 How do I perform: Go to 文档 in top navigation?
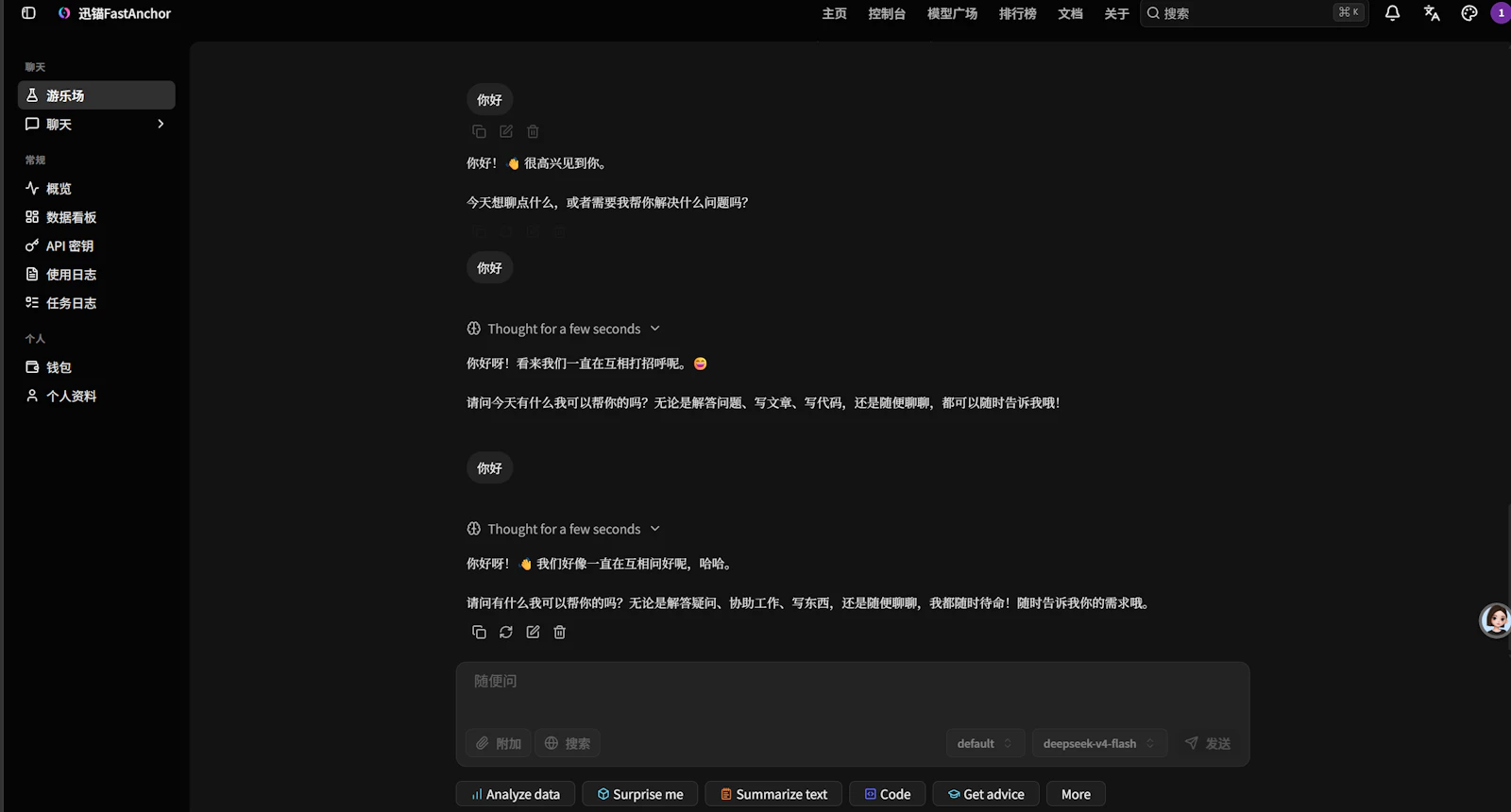click(1070, 13)
